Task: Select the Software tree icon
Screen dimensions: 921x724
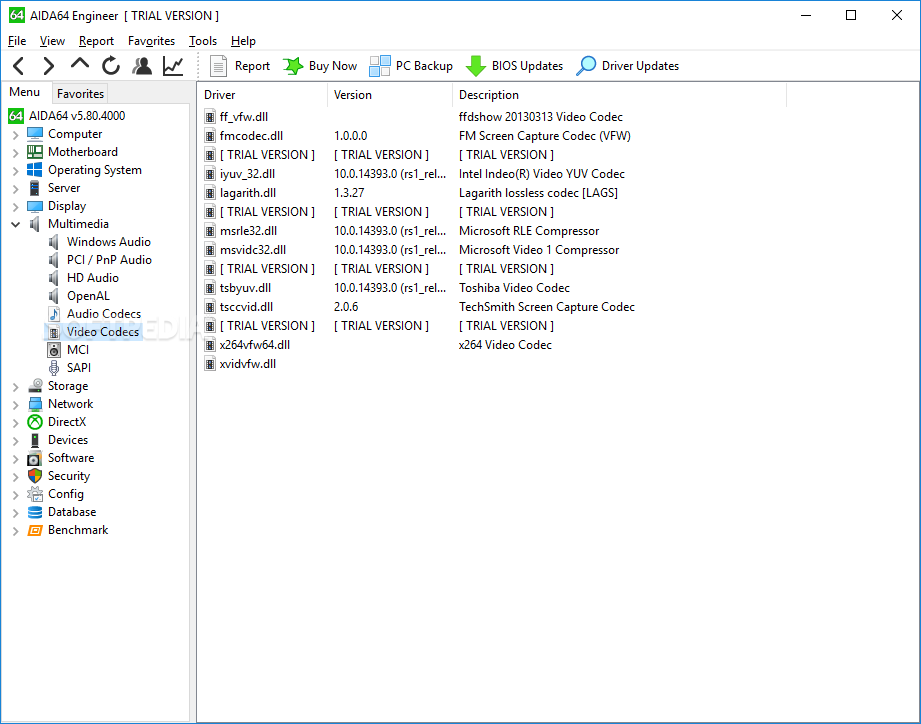Action: pos(35,458)
